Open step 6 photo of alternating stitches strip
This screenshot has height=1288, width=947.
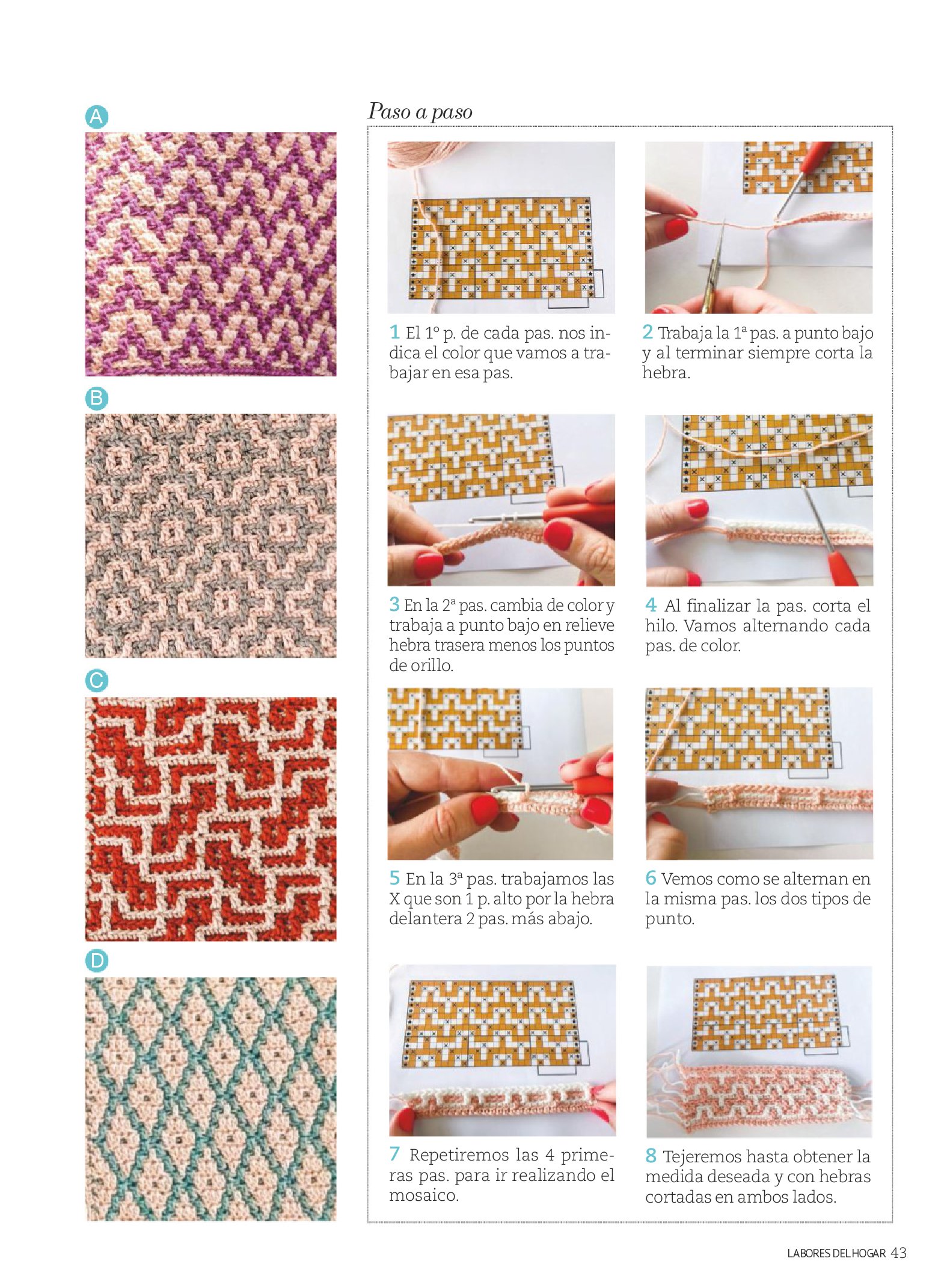coord(759,773)
